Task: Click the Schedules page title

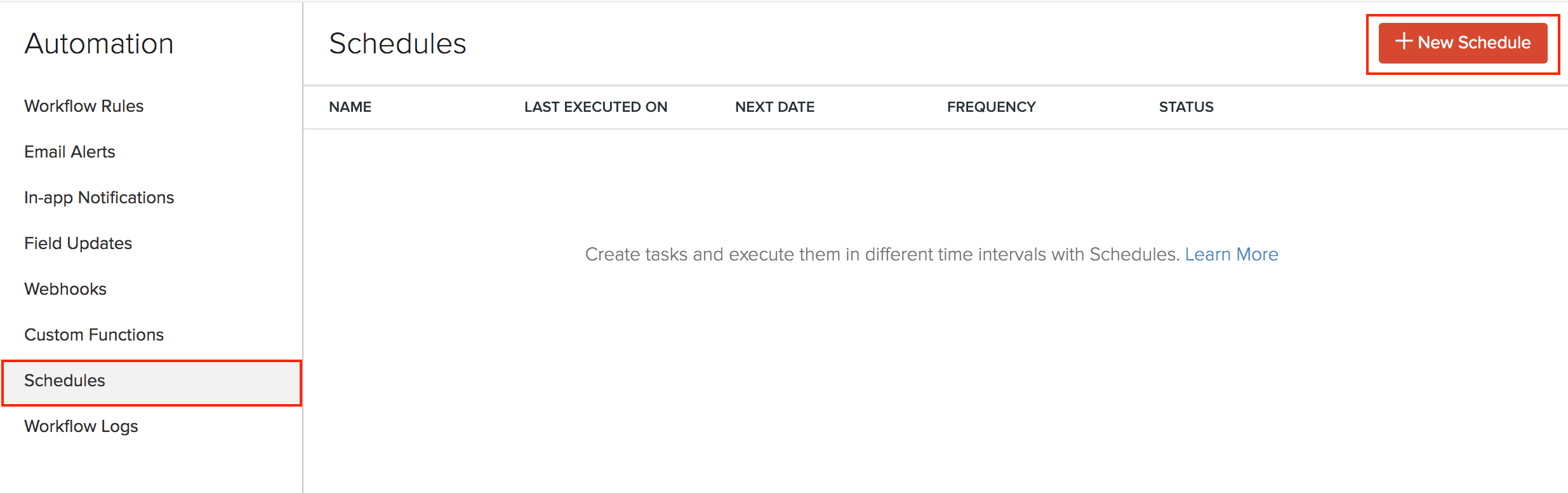Action: point(397,43)
